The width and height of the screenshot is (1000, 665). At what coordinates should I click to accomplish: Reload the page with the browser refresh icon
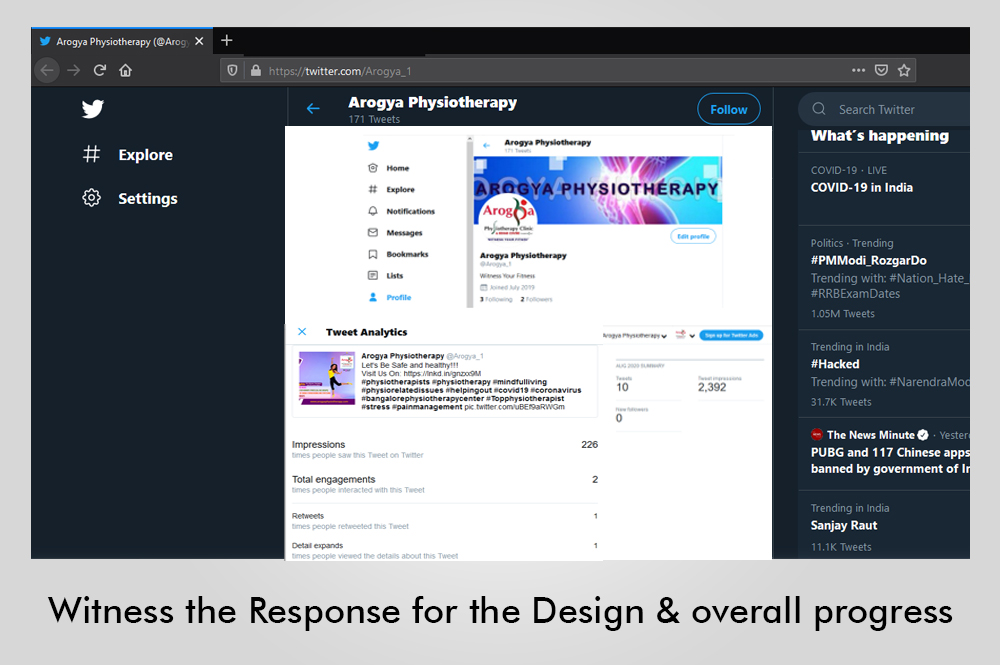coord(99,70)
